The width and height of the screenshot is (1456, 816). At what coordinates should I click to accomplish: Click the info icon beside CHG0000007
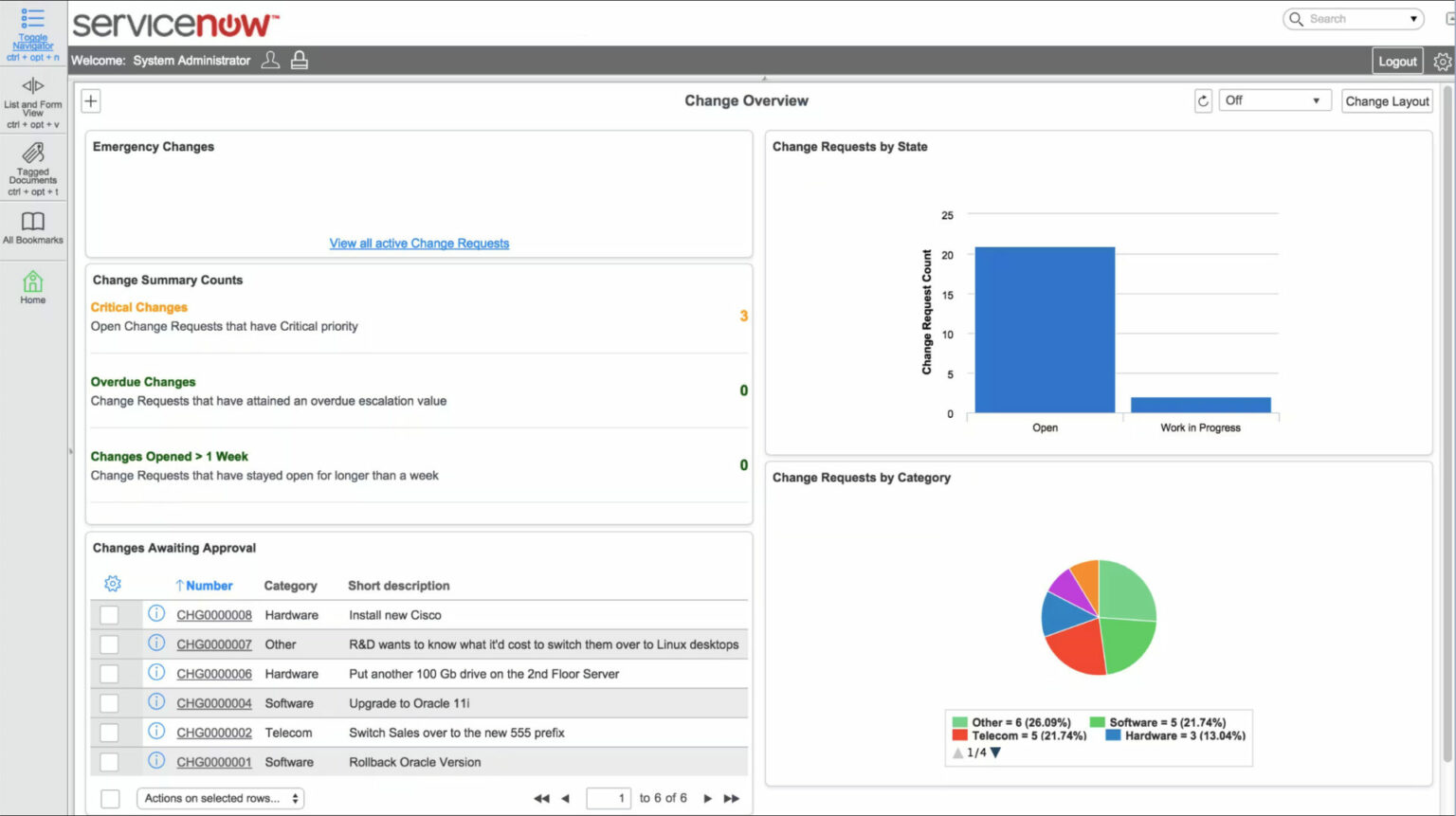click(x=155, y=644)
